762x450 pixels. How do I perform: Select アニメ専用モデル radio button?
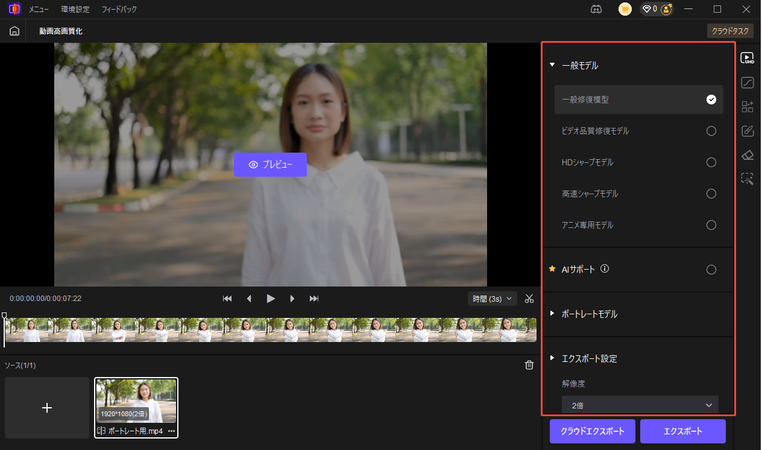point(711,225)
